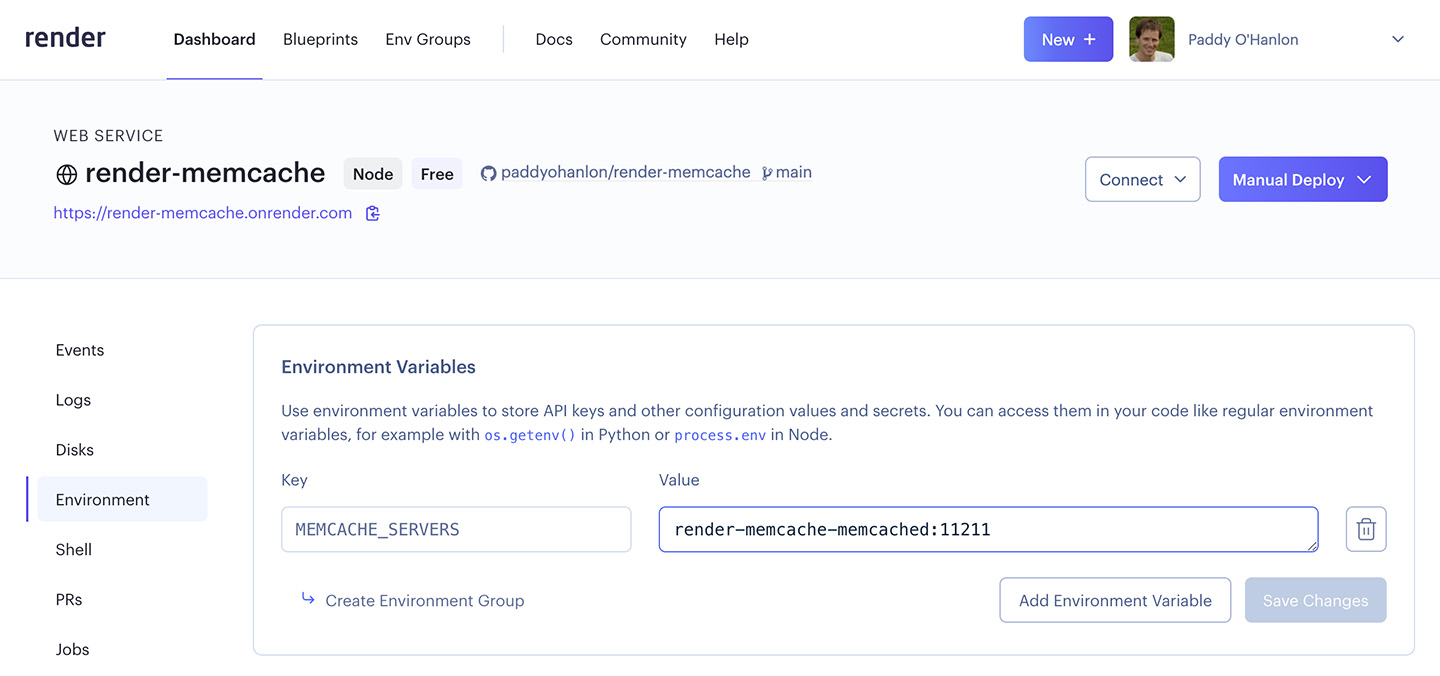1440x676 pixels.
Task: Click the Environment Variables heading
Action: click(378, 367)
